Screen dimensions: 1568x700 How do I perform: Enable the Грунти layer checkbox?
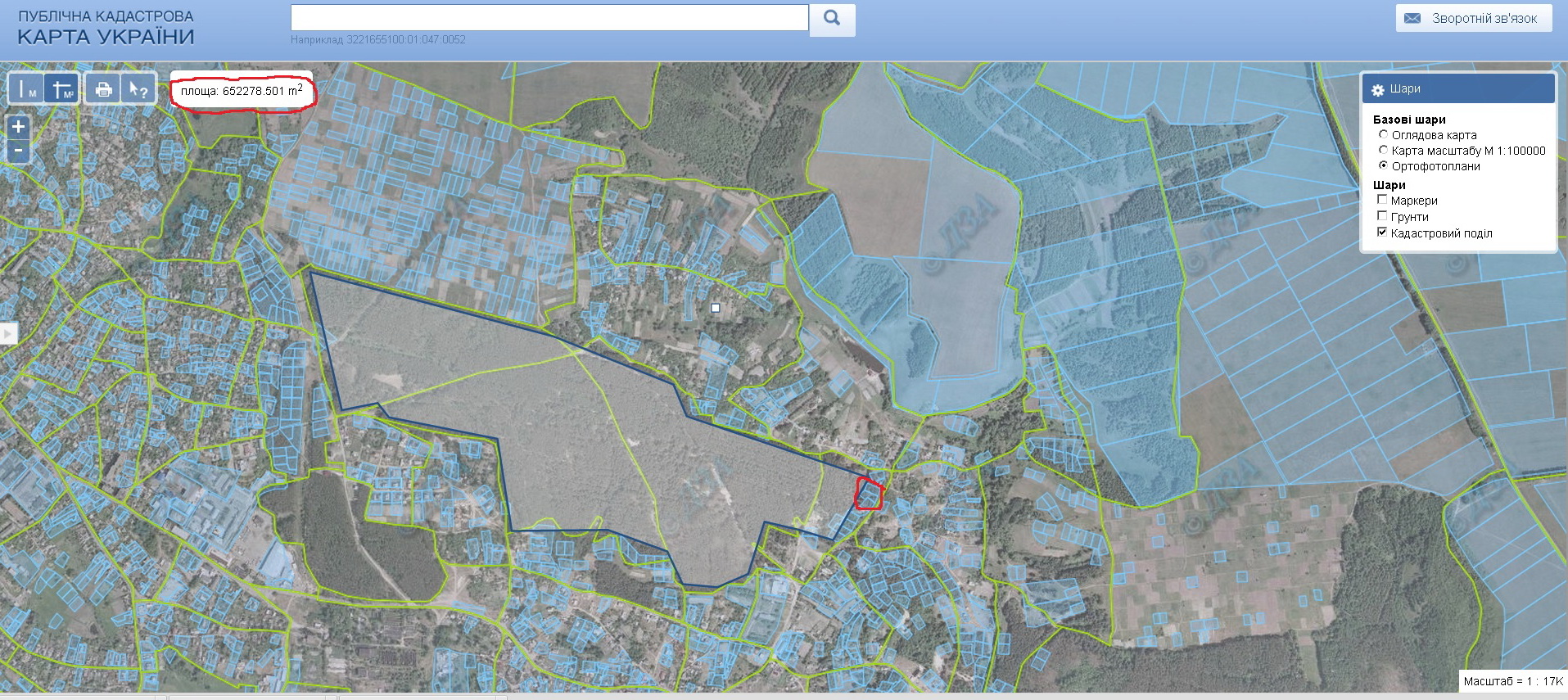(1383, 216)
